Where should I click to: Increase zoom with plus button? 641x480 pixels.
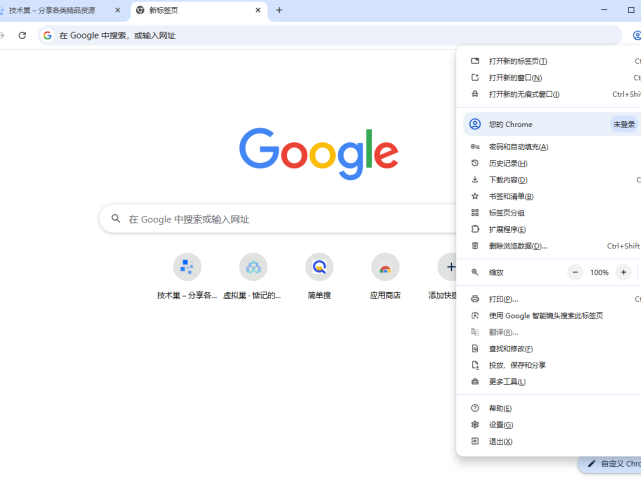click(x=623, y=272)
